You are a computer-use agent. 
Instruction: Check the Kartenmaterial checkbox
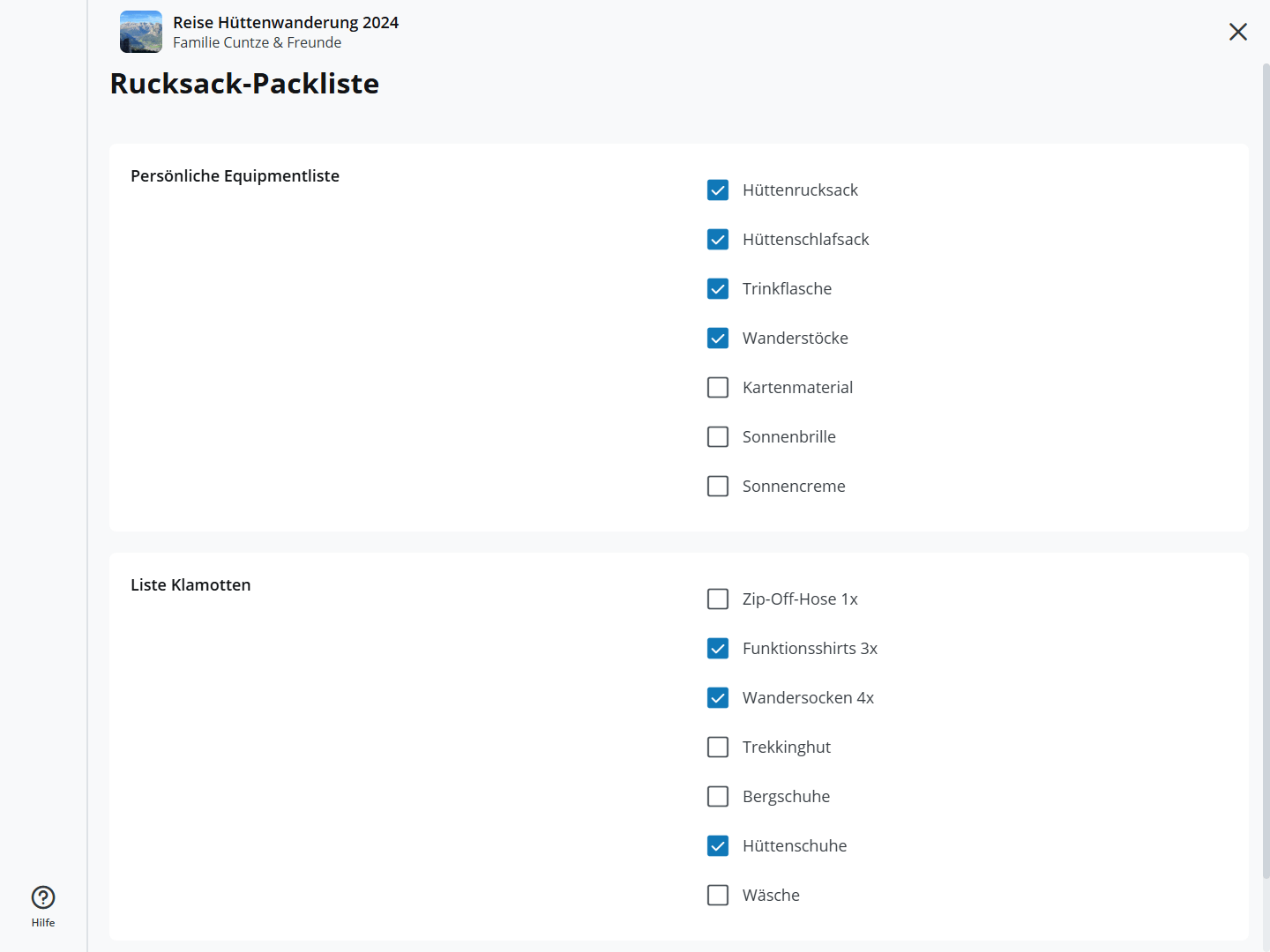[718, 388]
